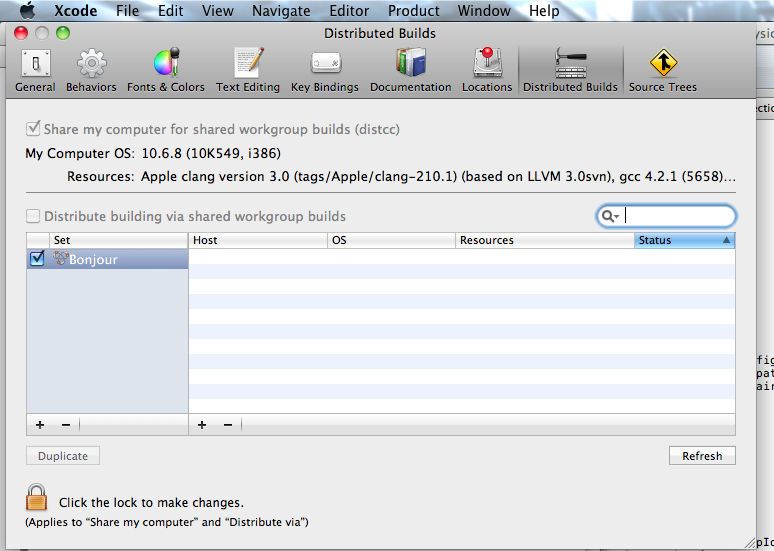Click the Duplicate button
The image size is (774, 551).
pyautogui.click(x=63, y=456)
